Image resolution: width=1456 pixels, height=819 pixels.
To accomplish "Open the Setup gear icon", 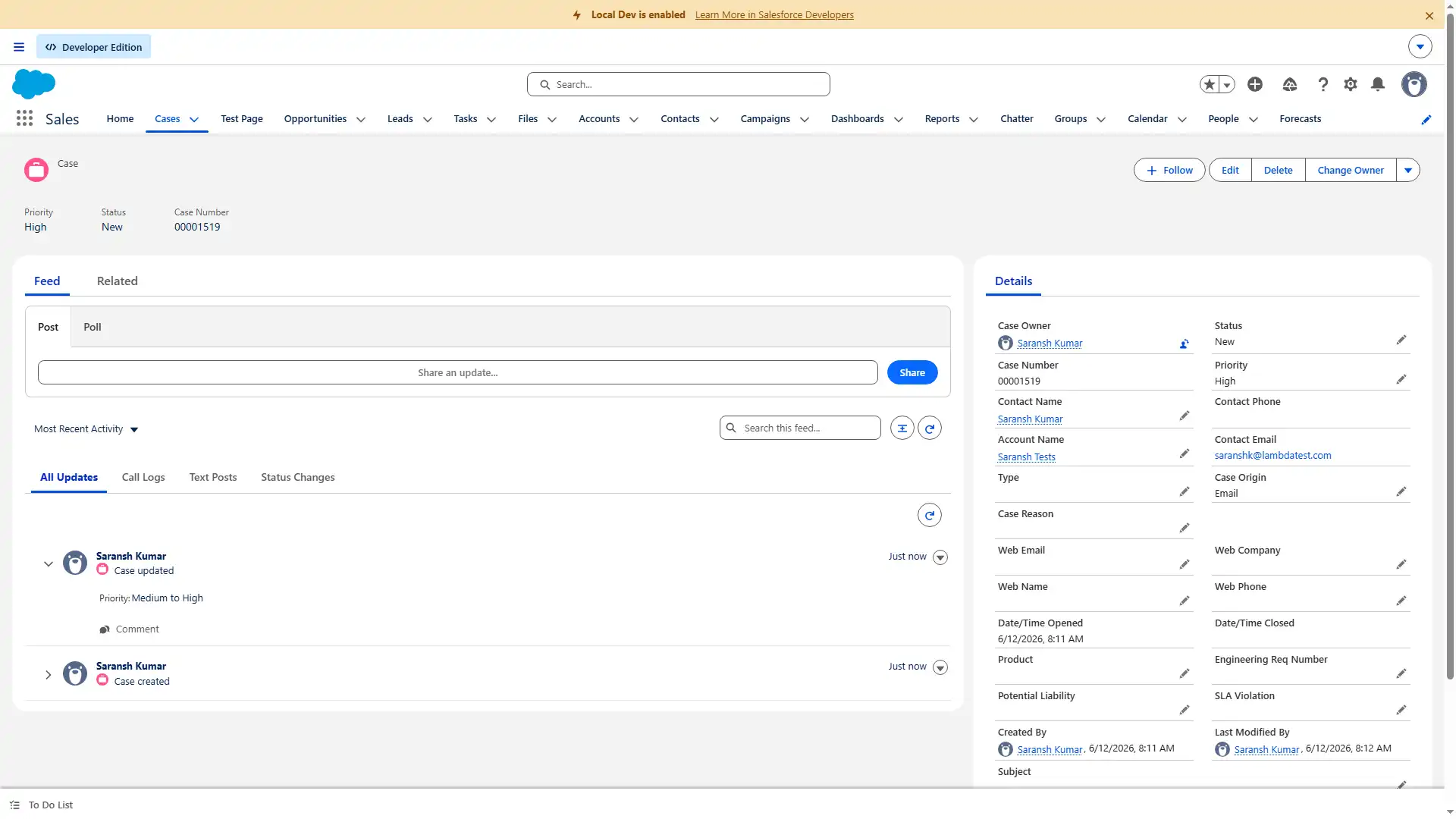I will [x=1351, y=84].
